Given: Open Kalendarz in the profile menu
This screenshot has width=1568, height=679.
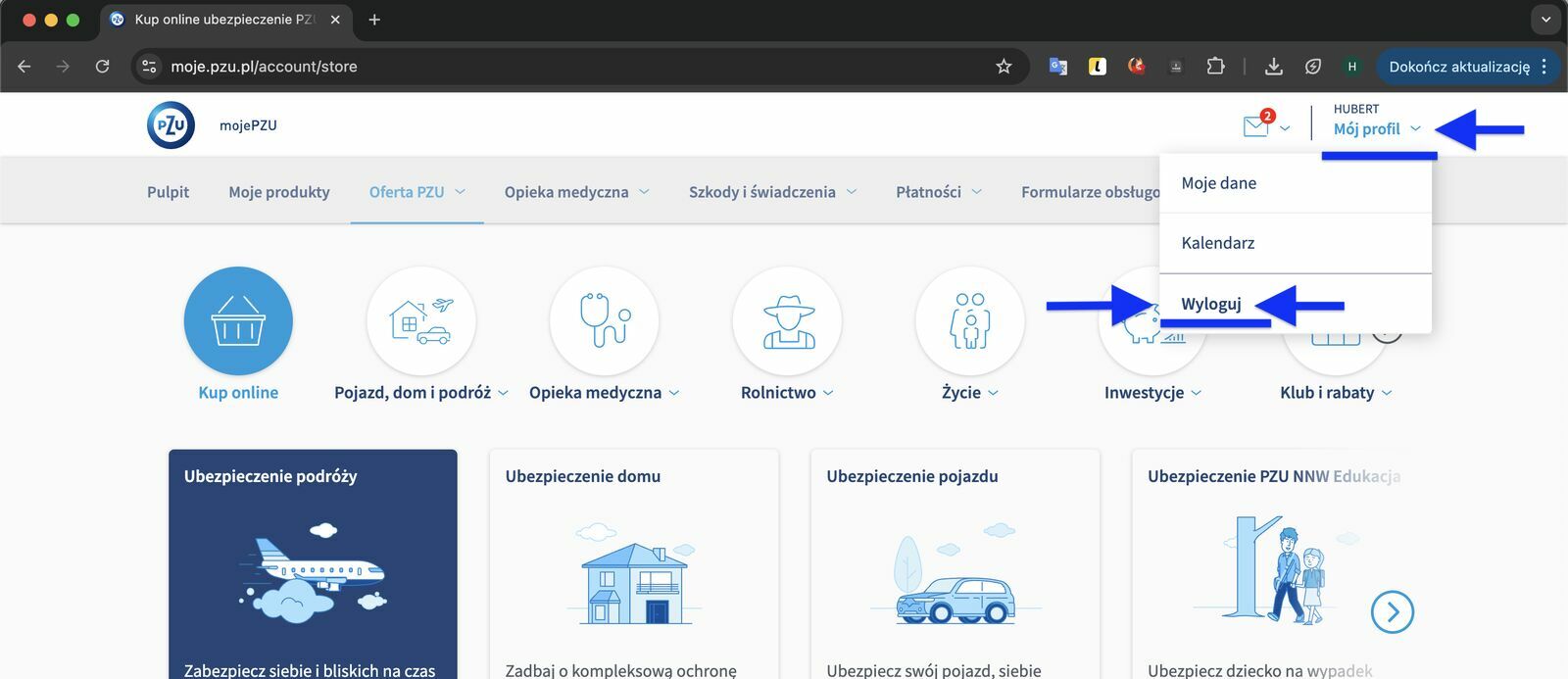Looking at the screenshot, I should 1217,243.
